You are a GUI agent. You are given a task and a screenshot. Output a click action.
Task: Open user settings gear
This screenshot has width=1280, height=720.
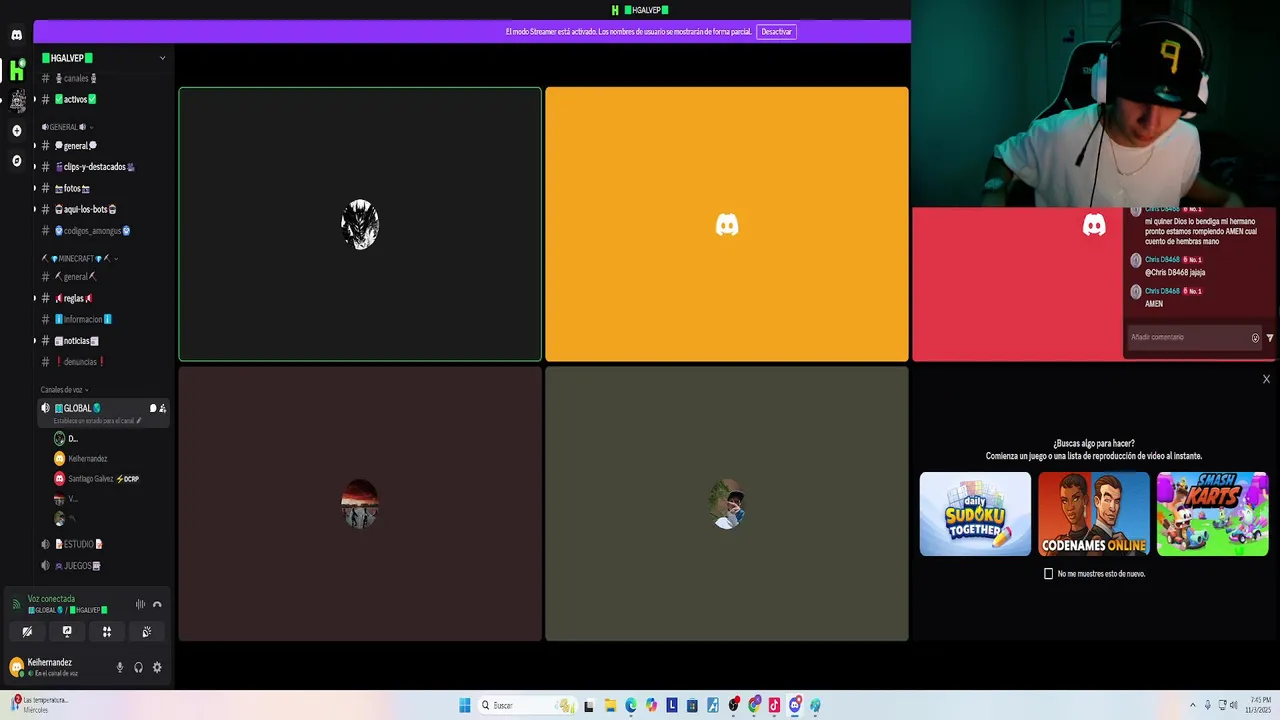[157, 667]
